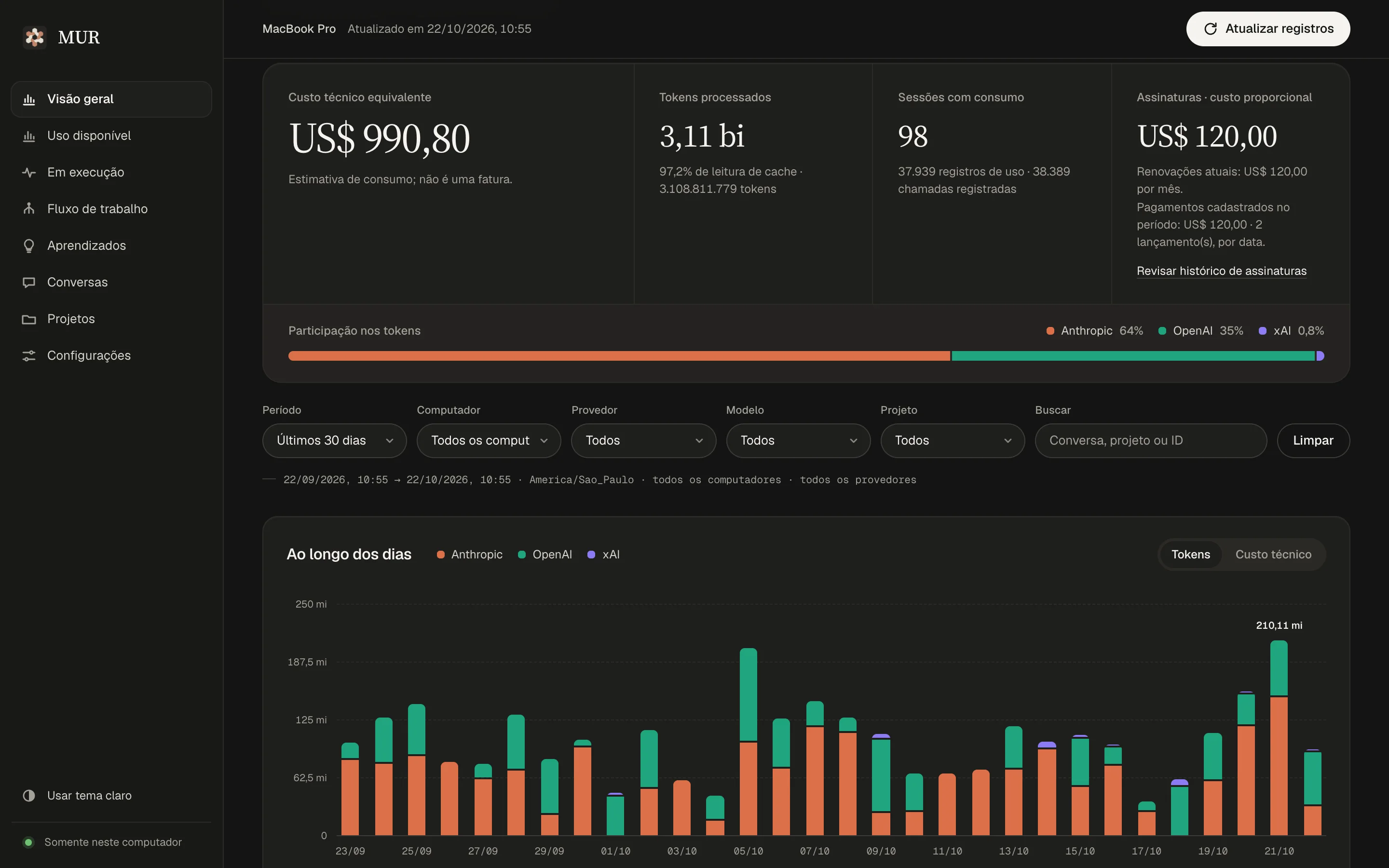This screenshot has height=868, width=1389.
Task: Open the Computador dropdown
Action: tap(489, 440)
